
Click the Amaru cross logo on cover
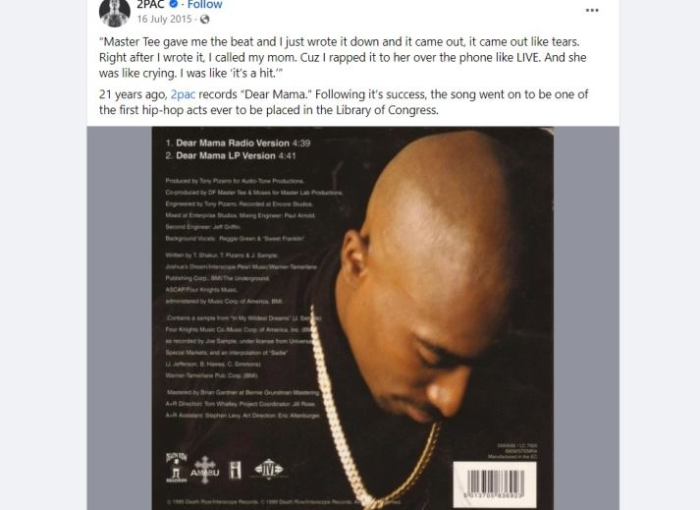(205, 470)
